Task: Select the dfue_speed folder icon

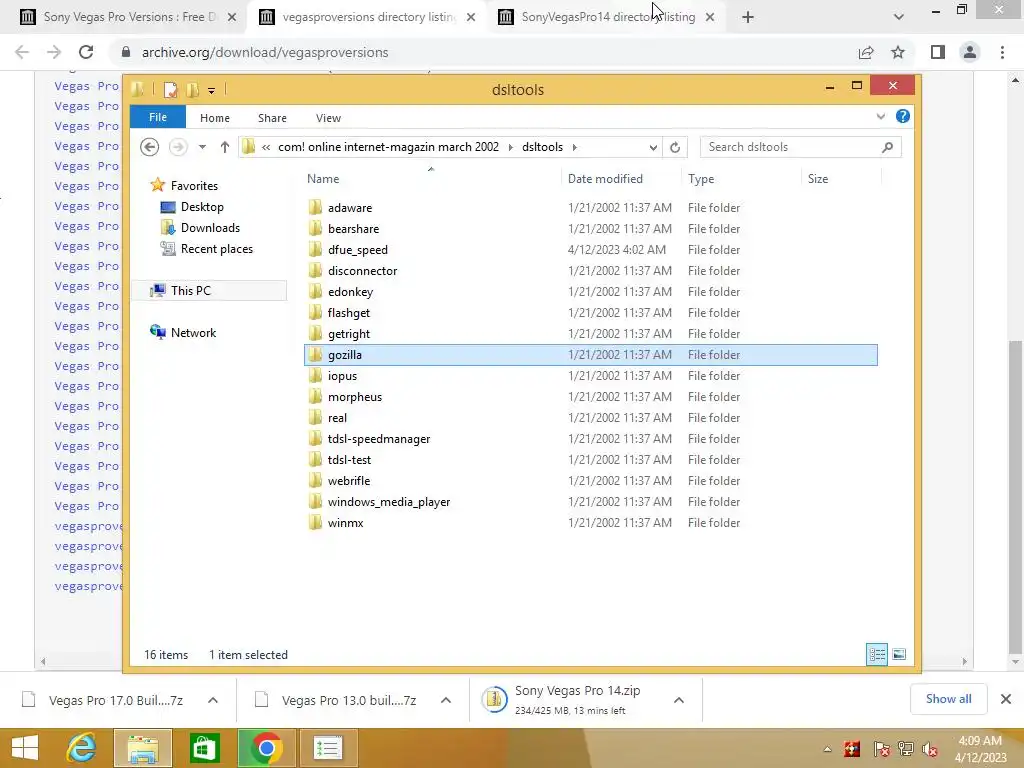Action: click(x=315, y=249)
